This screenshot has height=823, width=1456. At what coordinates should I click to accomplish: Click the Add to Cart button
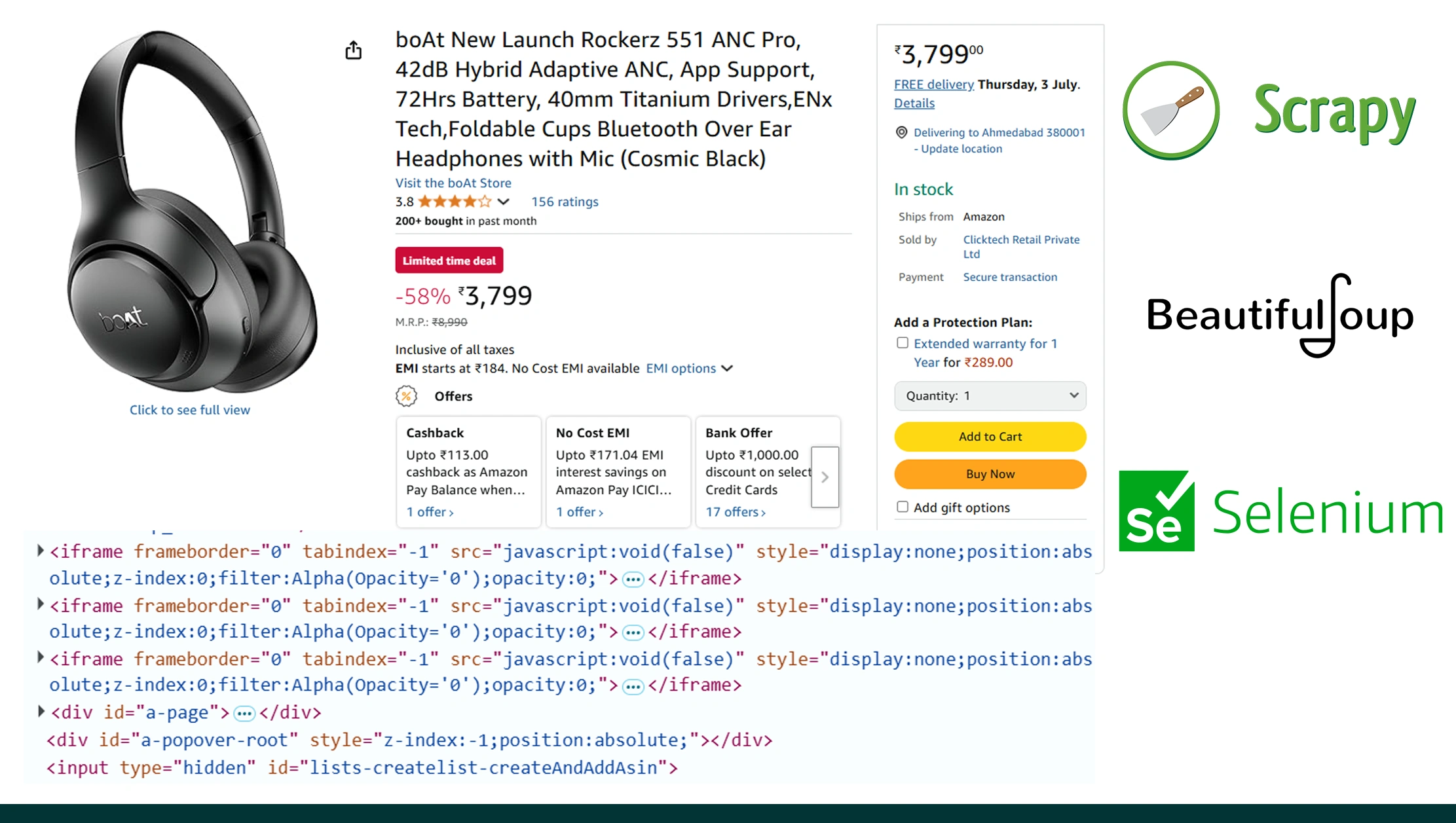pos(990,437)
